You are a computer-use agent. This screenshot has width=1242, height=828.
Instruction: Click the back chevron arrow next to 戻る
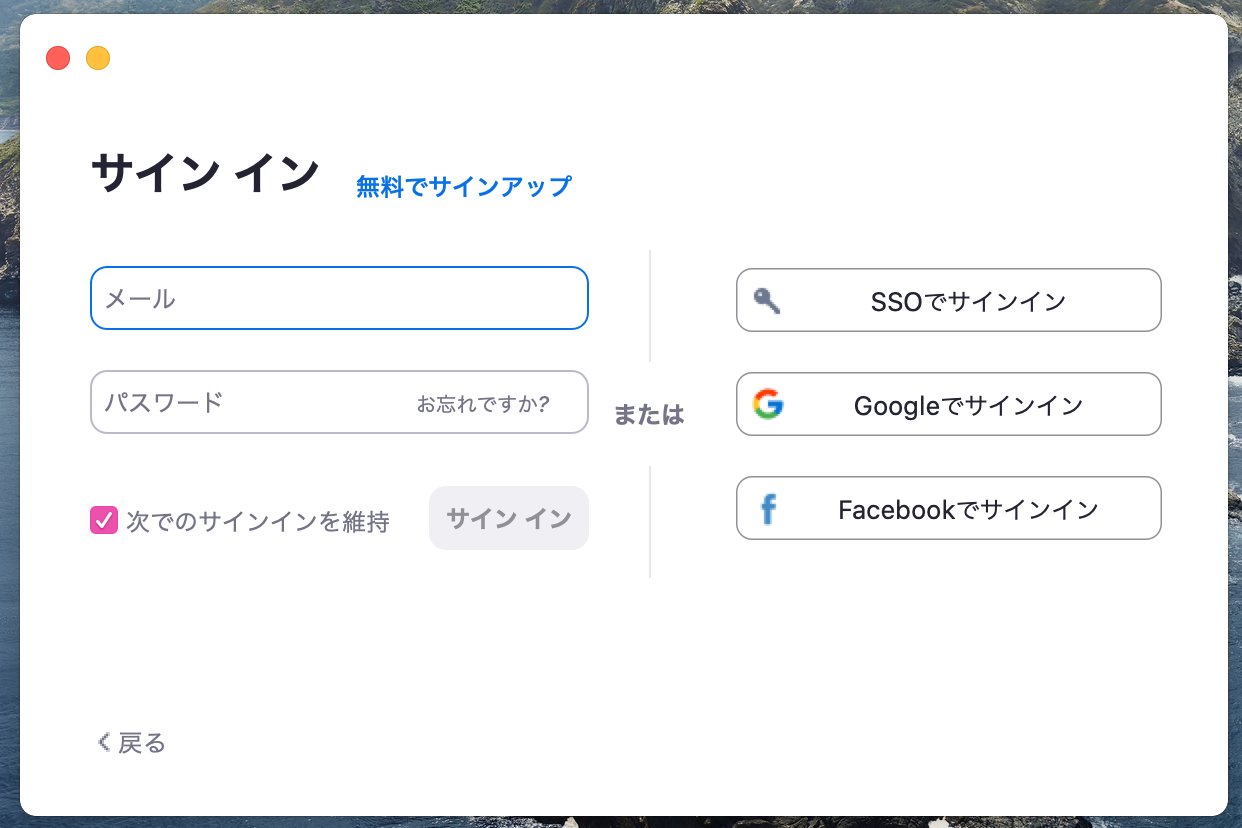[x=103, y=742]
